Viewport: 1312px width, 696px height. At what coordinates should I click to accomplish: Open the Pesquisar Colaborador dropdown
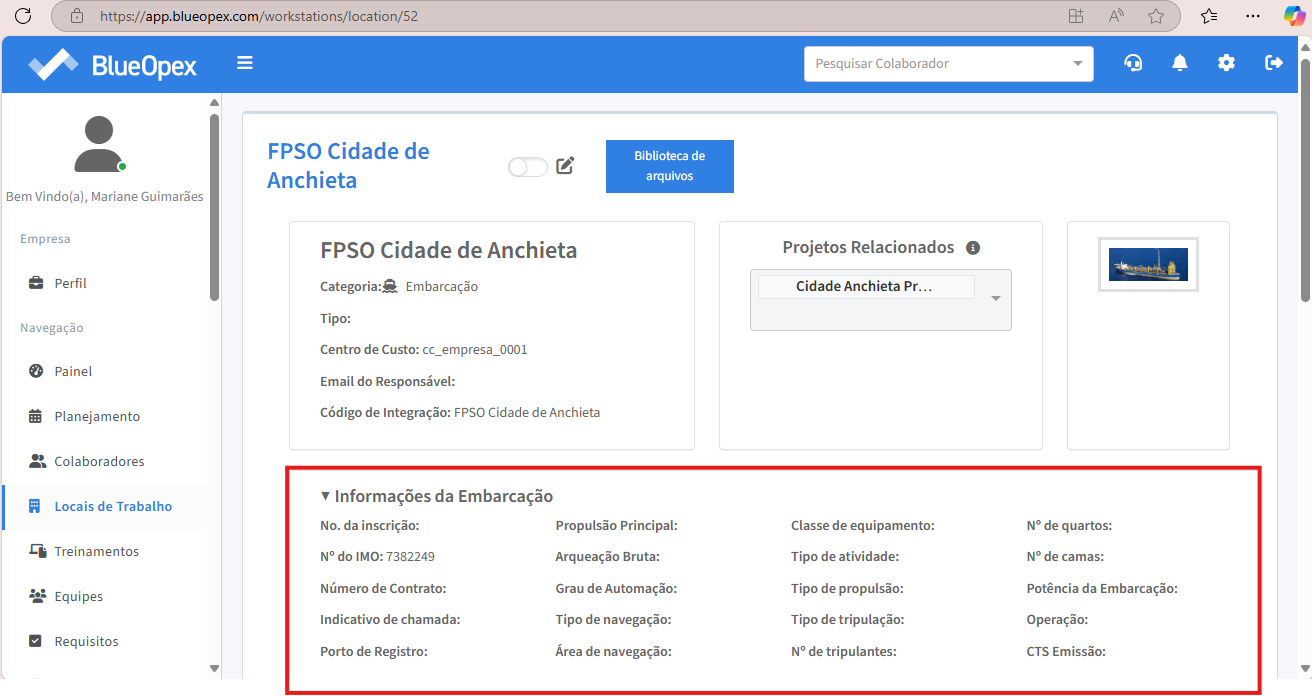[949, 63]
